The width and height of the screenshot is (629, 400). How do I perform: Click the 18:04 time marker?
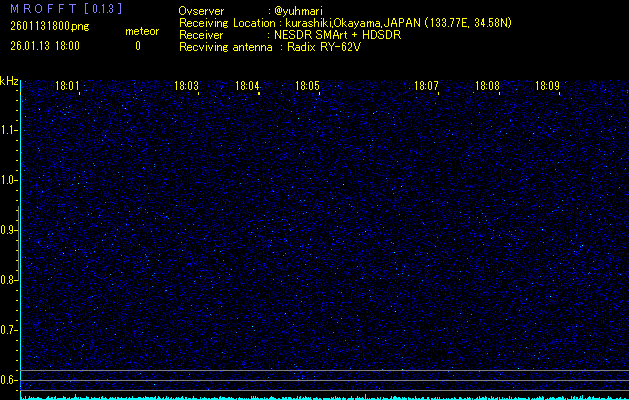(x=247, y=87)
